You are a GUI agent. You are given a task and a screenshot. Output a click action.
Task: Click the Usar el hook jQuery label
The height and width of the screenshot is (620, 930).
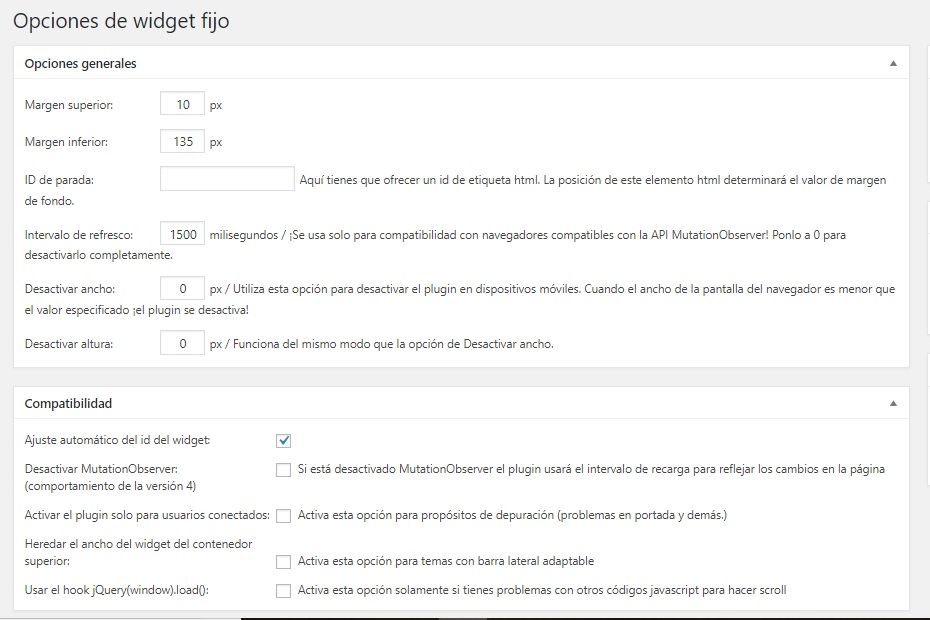(117, 590)
